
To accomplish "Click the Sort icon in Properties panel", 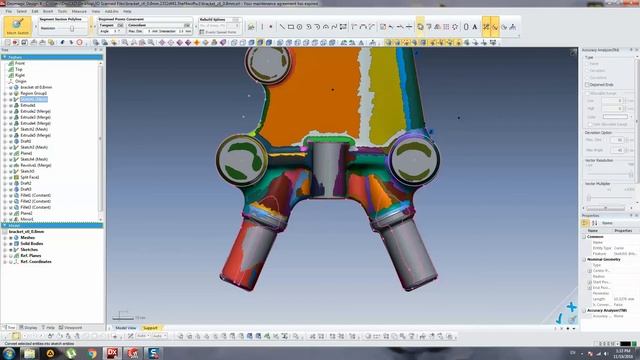I will [594, 223].
